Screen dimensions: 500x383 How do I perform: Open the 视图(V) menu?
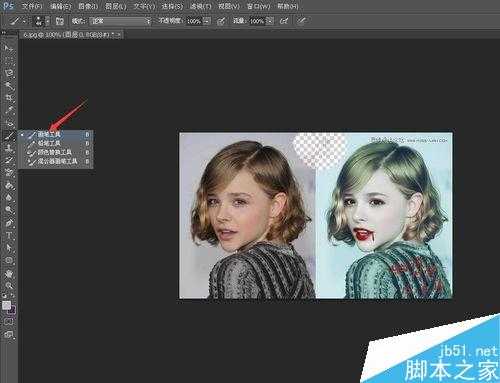click(x=229, y=6)
